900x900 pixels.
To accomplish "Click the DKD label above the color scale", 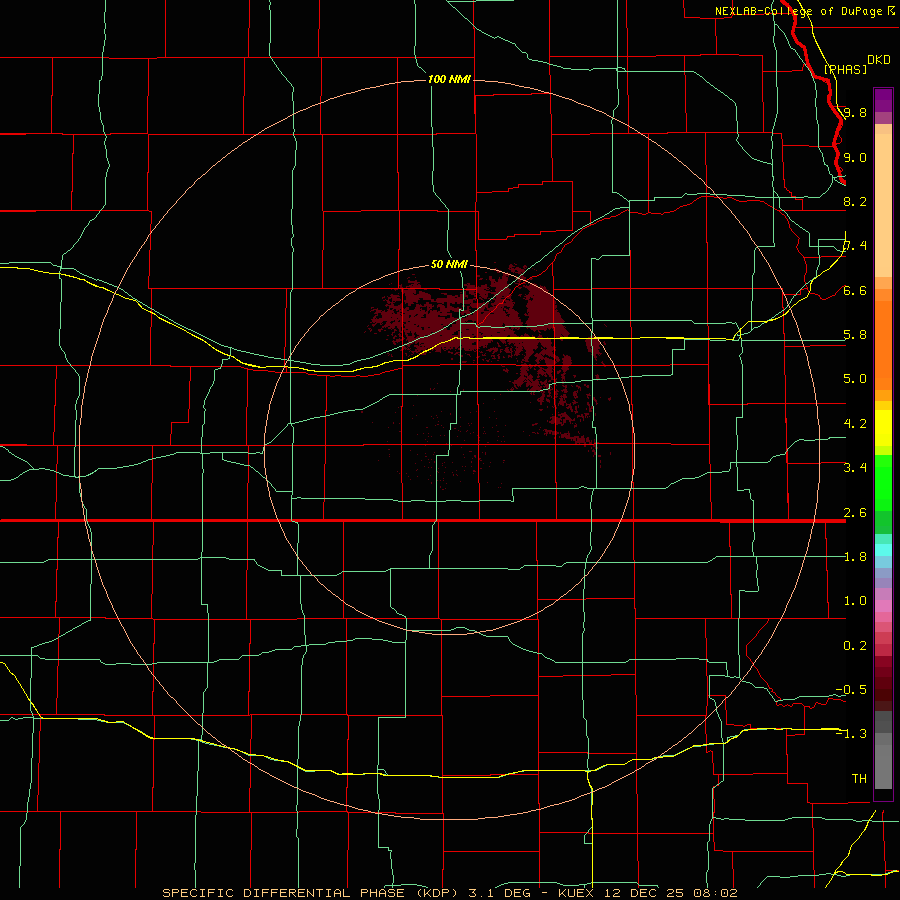I will [879, 59].
